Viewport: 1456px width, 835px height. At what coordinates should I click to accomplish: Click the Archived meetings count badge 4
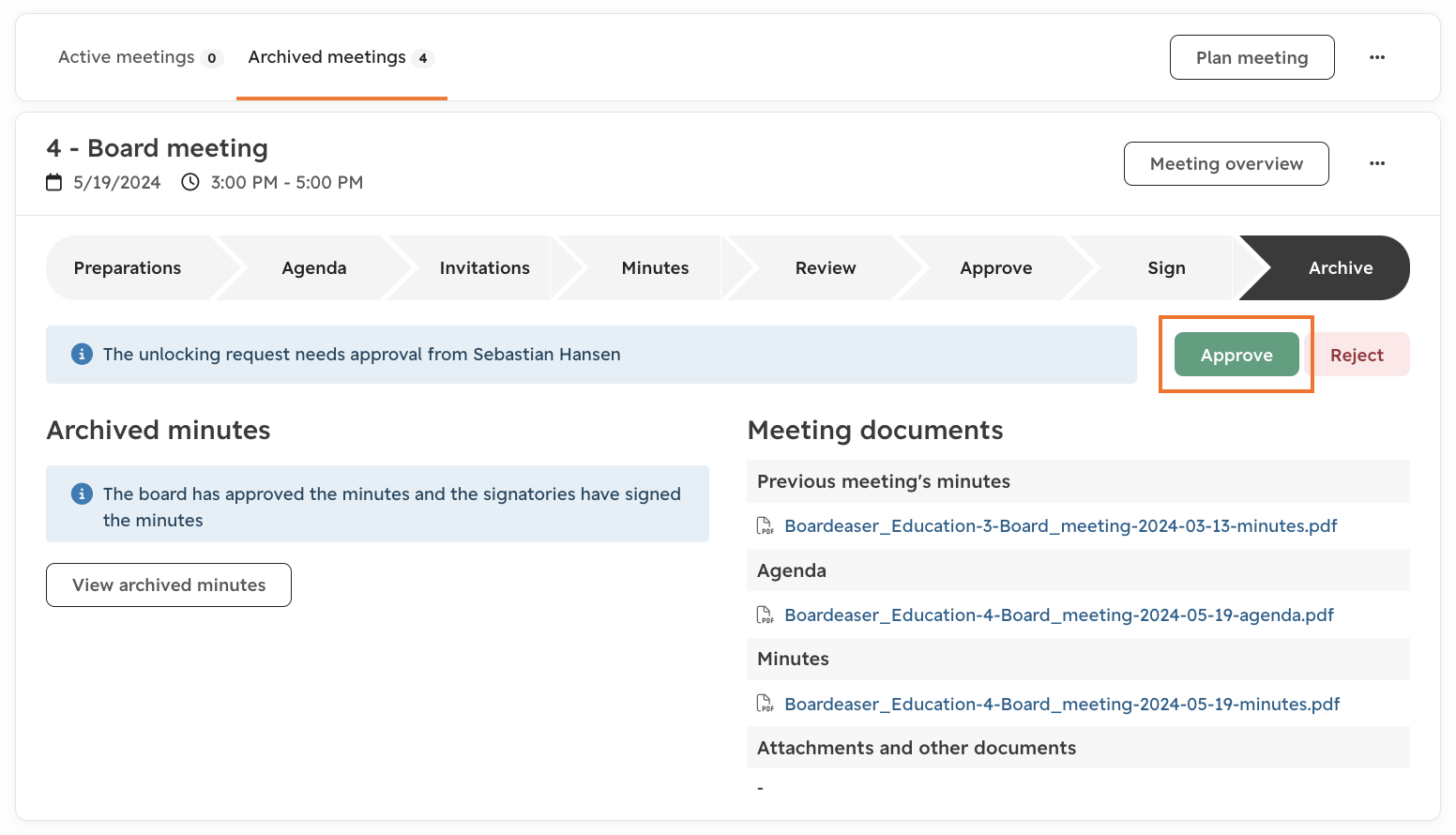(423, 58)
